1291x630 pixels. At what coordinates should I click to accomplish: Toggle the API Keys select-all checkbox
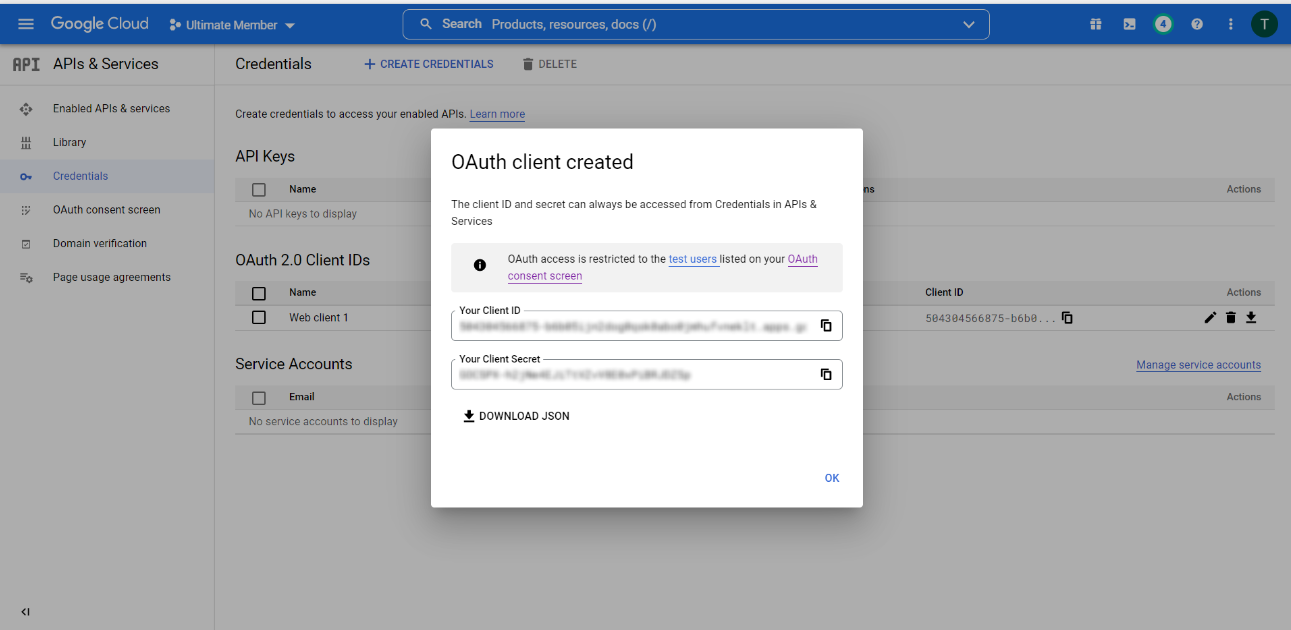tap(259, 189)
